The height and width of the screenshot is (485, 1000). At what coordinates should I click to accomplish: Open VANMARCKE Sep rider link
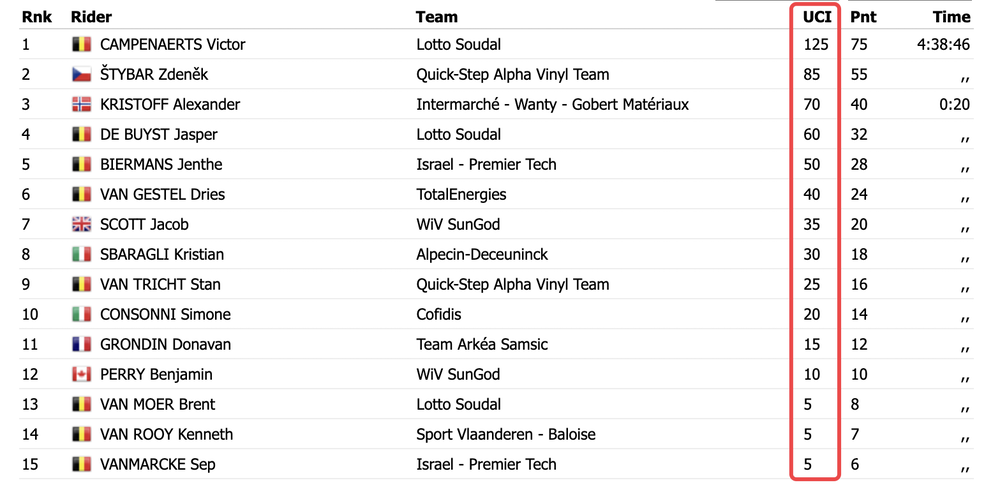click(158, 465)
